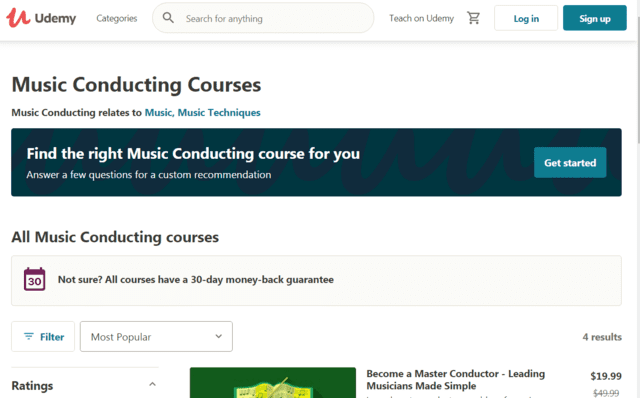
Task: Click the search magnifier icon
Action: coord(168,18)
